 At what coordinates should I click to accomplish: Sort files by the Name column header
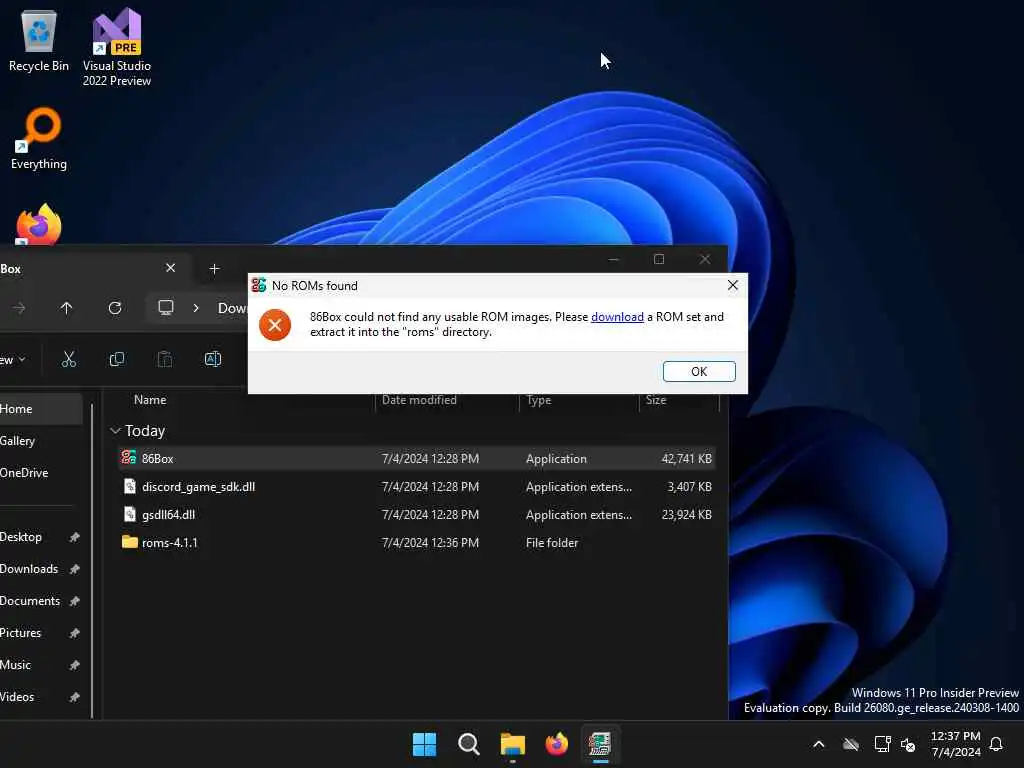click(150, 400)
